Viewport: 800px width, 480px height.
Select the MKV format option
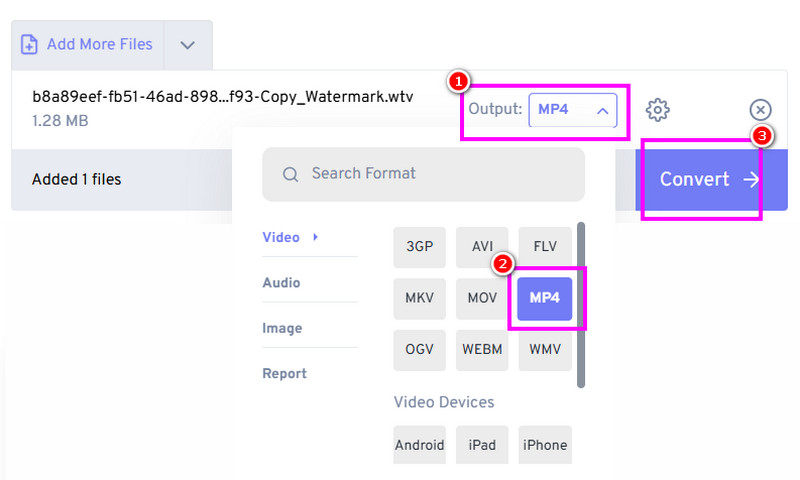[420, 298]
